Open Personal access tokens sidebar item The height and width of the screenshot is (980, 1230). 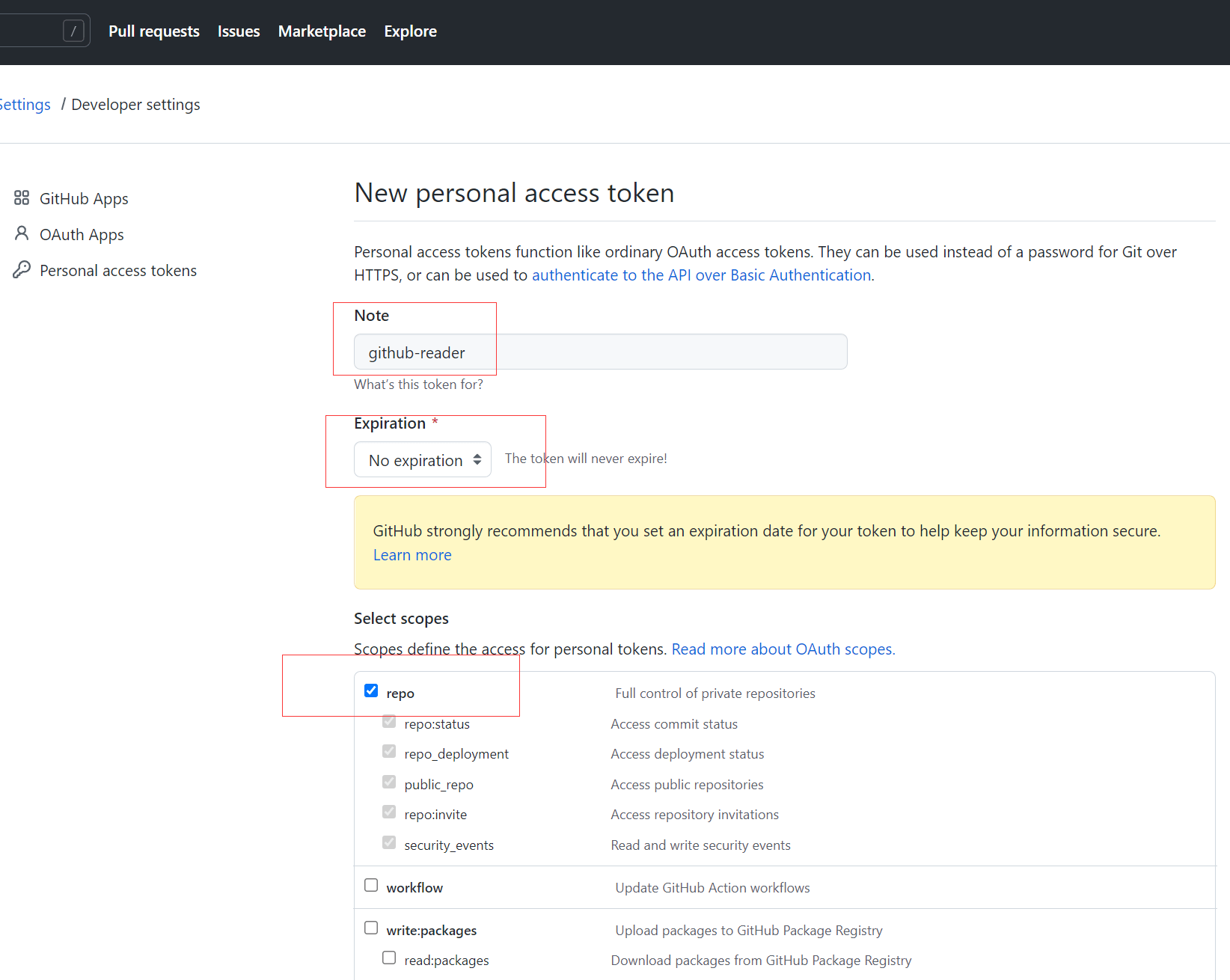coord(118,270)
